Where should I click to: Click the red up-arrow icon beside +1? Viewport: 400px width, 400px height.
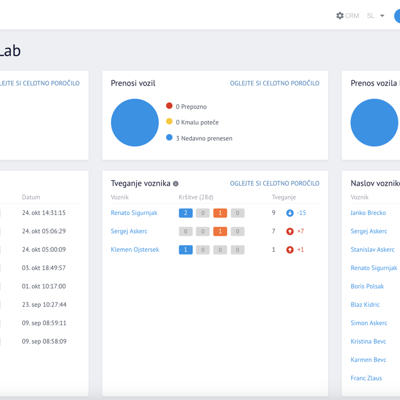tap(290, 249)
